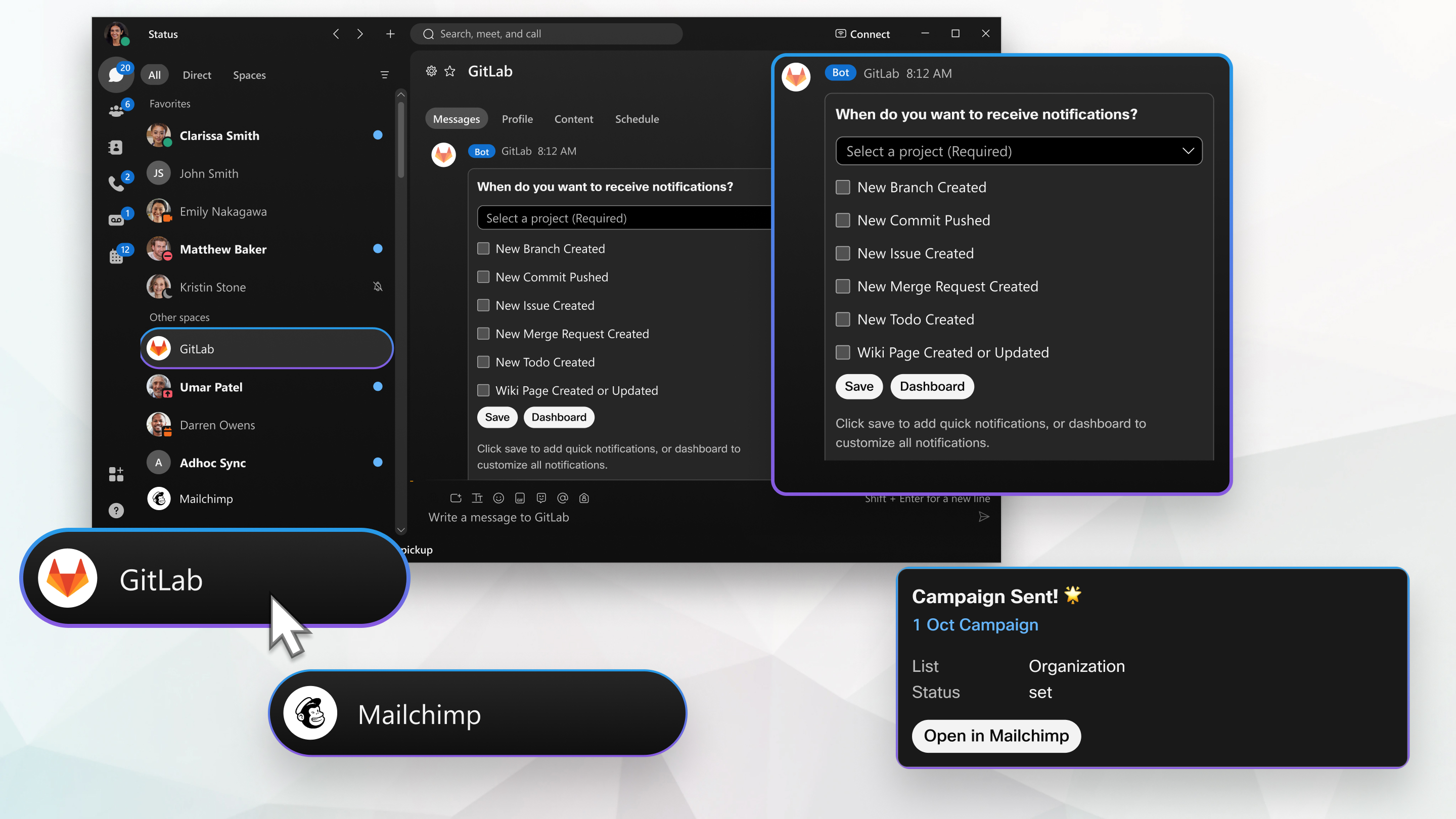
Task: Click Save to add quick notifications
Action: point(858,385)
